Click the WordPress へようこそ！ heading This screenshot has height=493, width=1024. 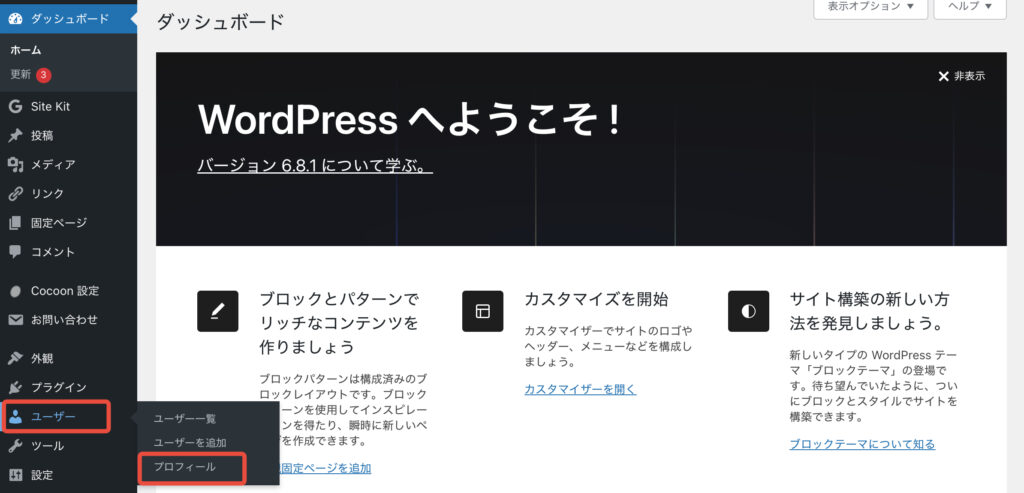[x=409, y=120]
